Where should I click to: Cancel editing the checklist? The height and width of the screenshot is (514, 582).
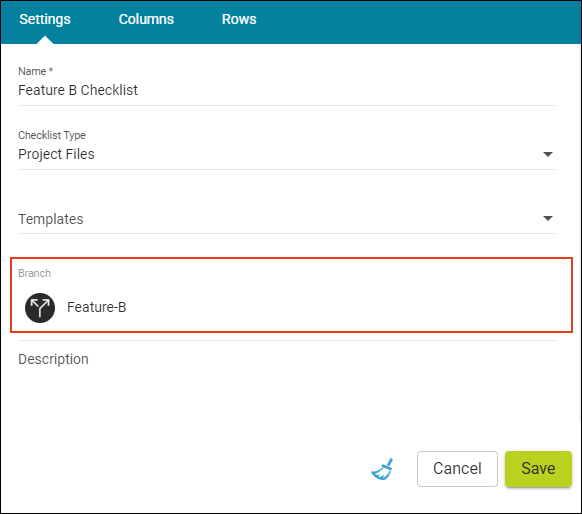457,469
